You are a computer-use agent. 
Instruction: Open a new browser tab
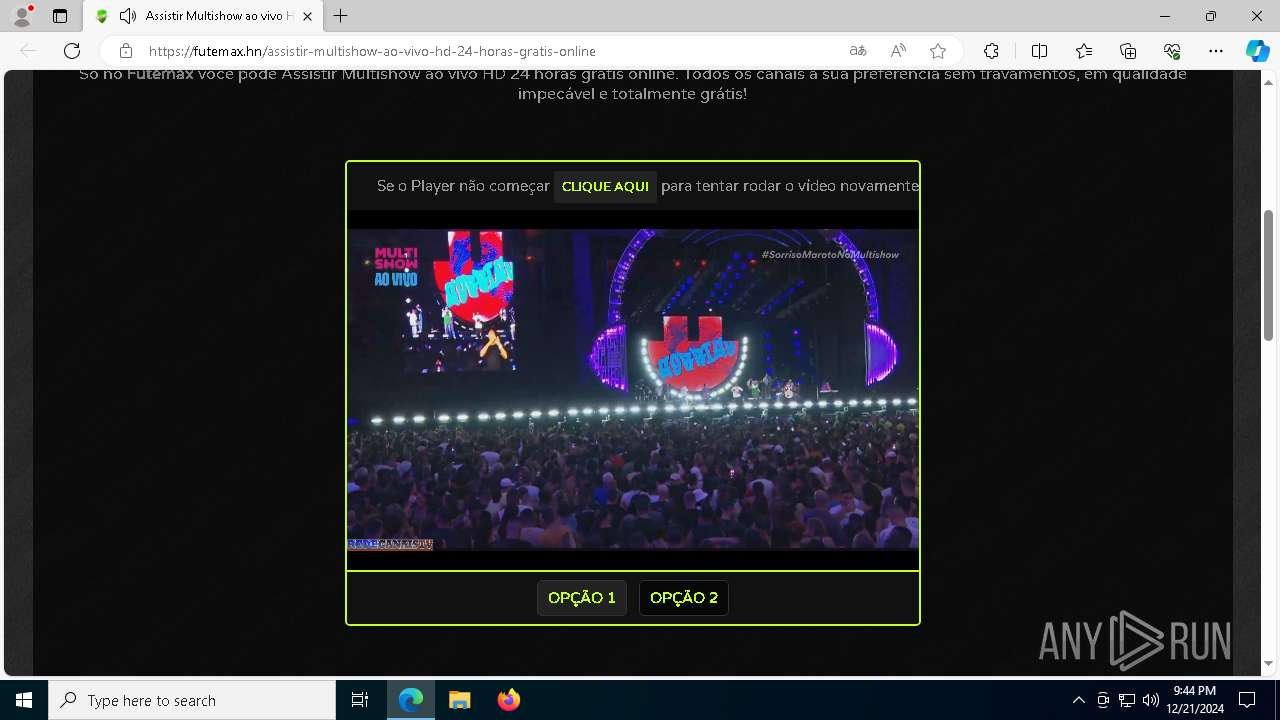tap(341, 16)
